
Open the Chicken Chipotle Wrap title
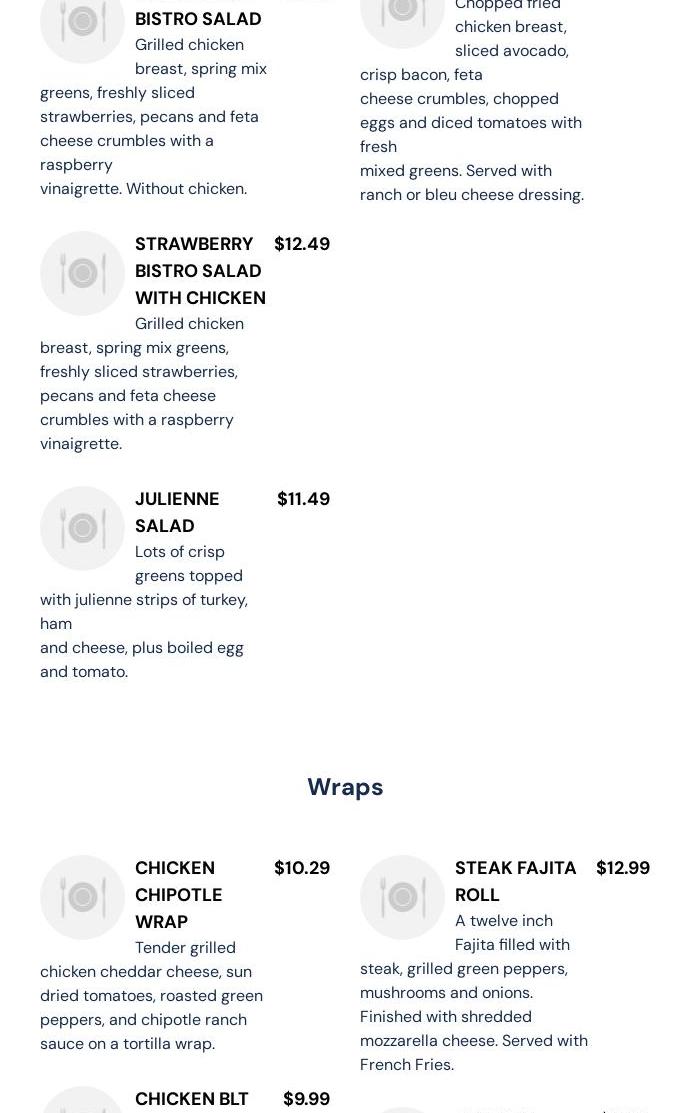[178, 894]
